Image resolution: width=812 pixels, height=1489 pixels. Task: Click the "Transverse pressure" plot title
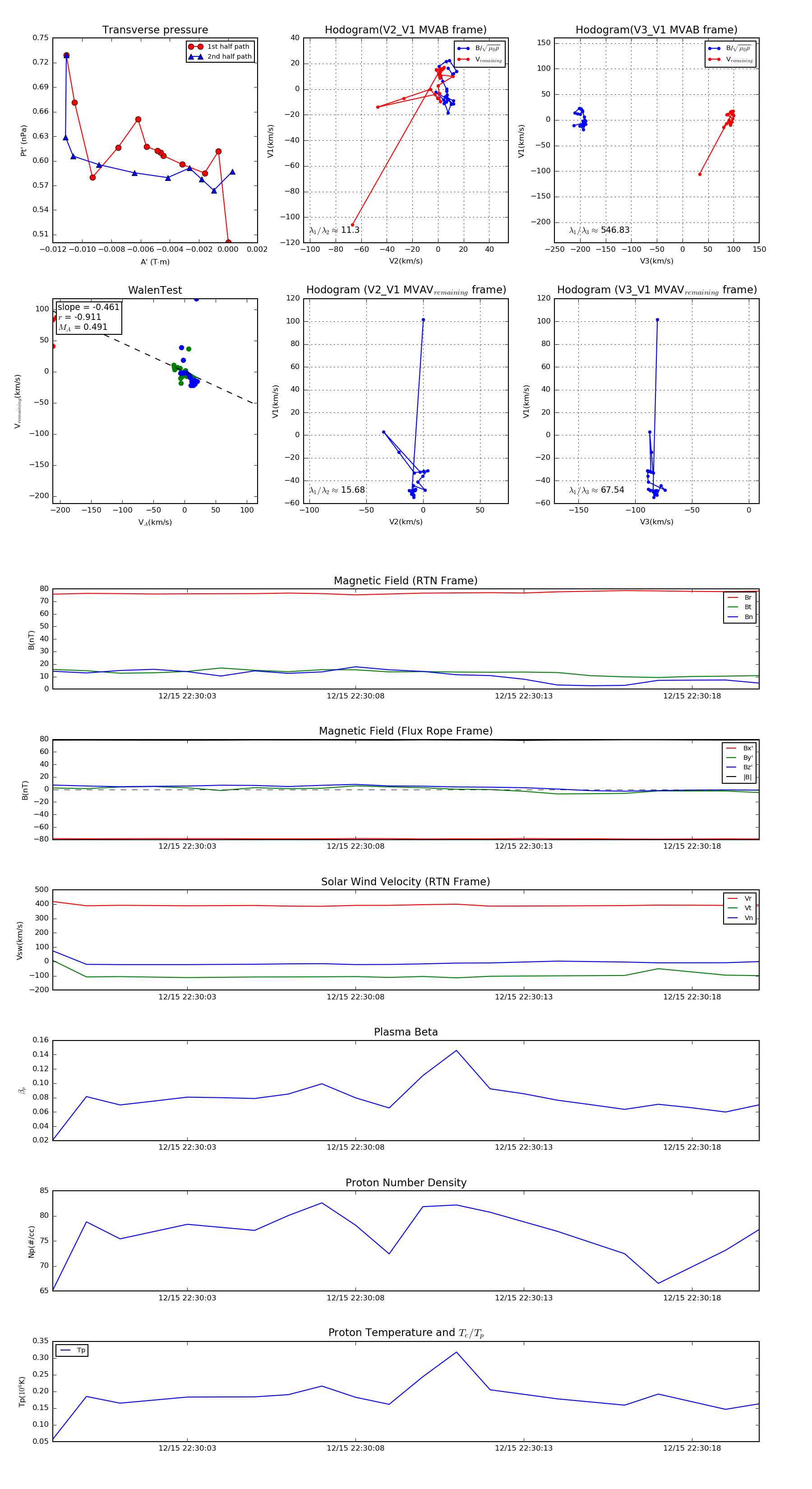point(155,30)
